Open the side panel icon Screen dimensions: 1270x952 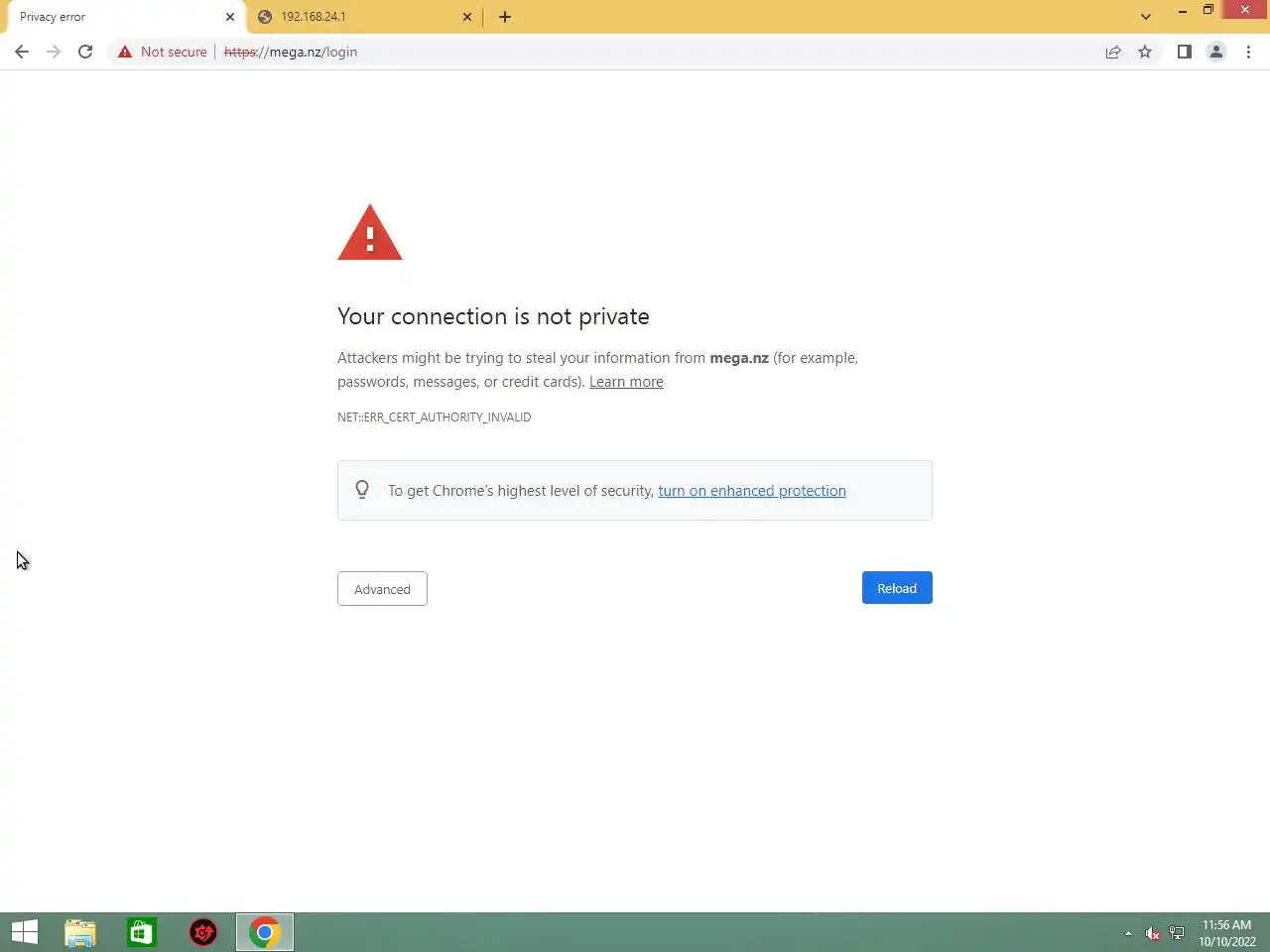(x=1184, y=52)
